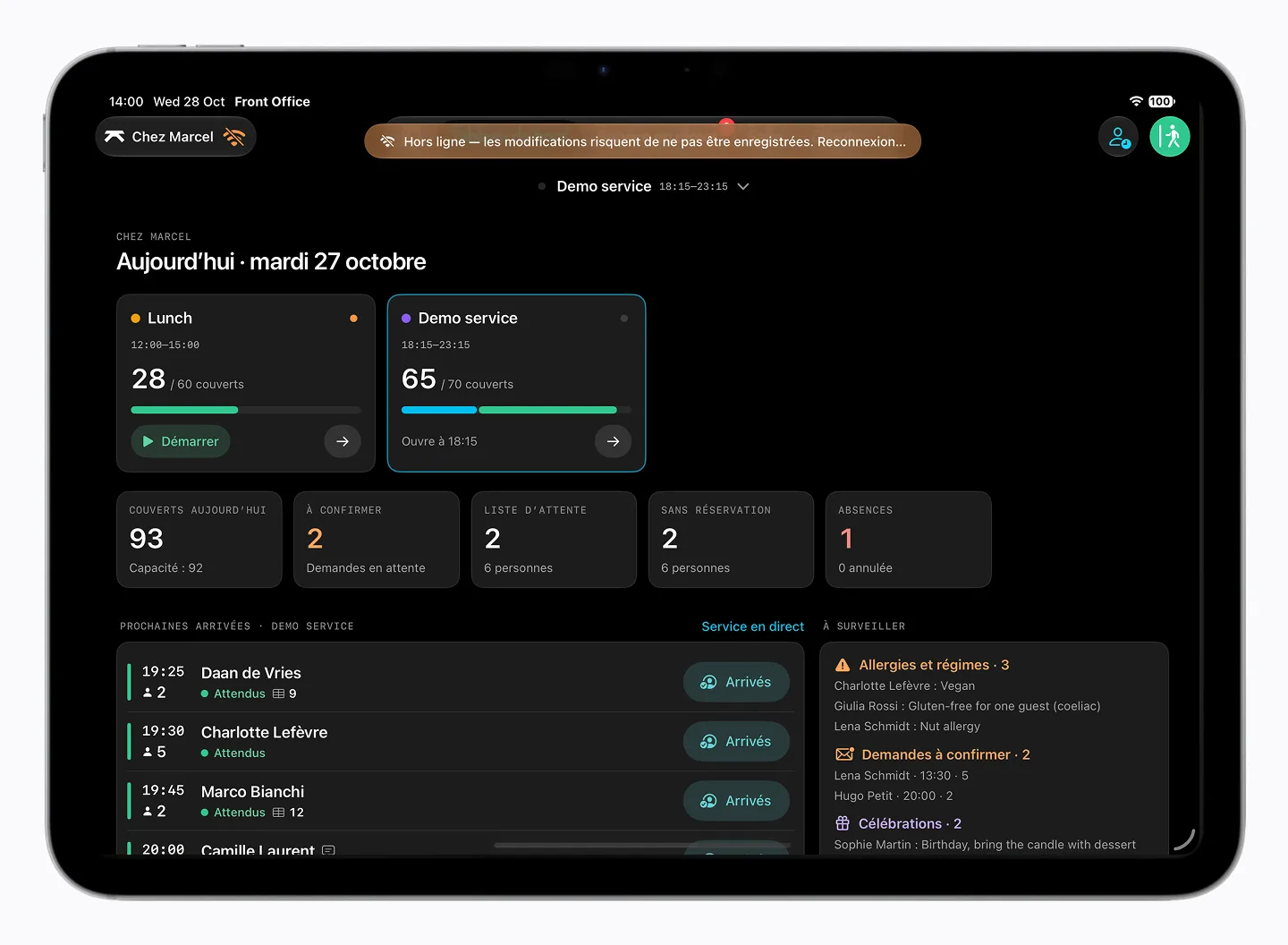This screenshot has height=945, width=1288.
Task: Click the play icon in Démarrer
Action: click(x=148, y=441)
